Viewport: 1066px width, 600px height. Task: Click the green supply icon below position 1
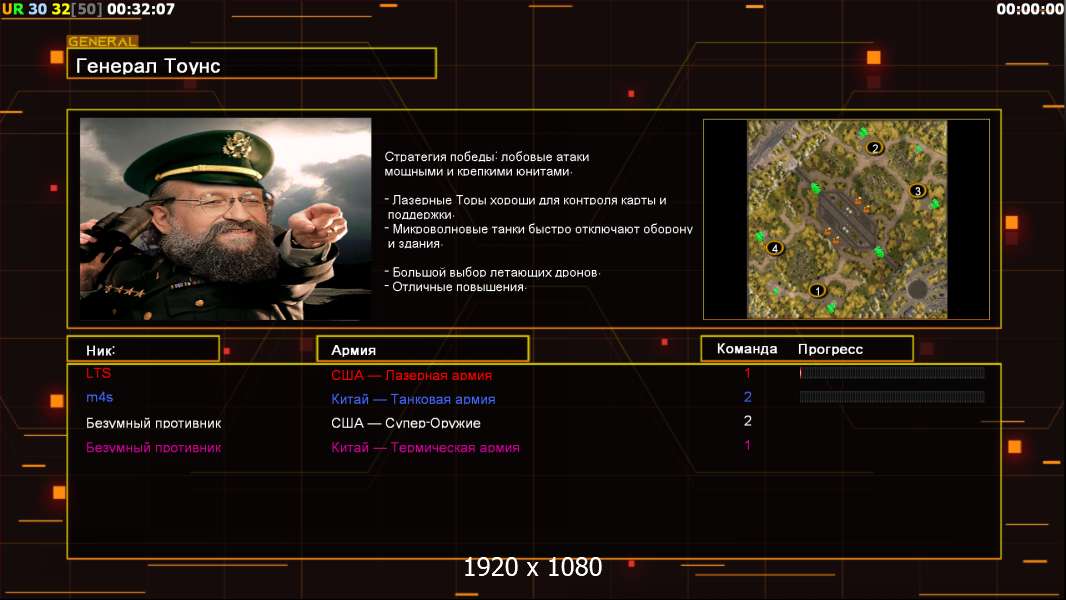click(x=831, y=307)
